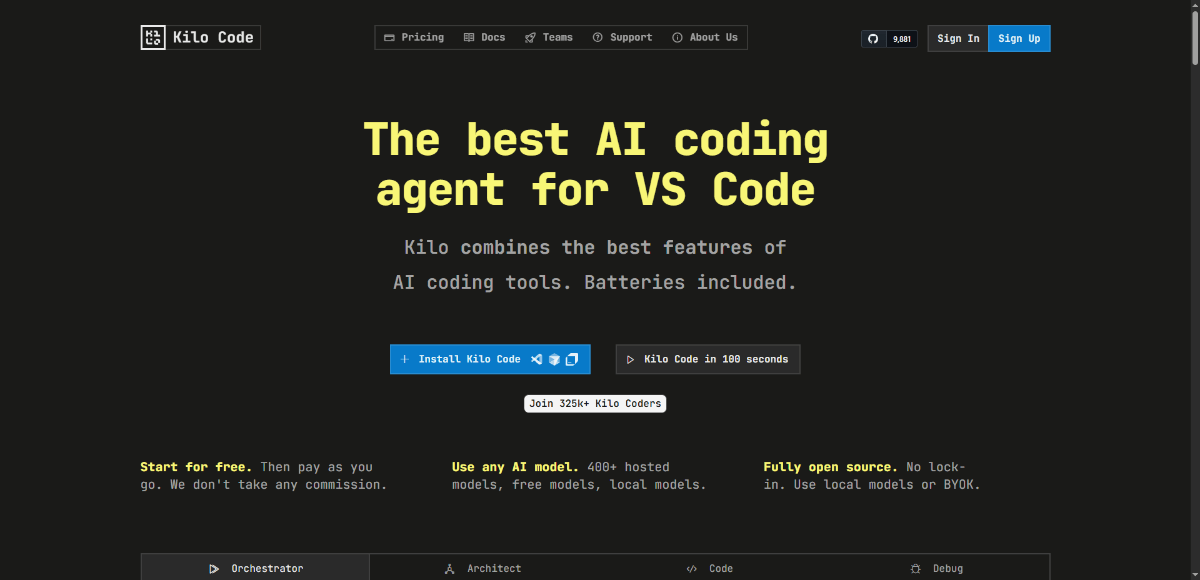The height and width of the screenshot is (580, 1200).
Task: Visit the Support page
Action: point(622,38)
